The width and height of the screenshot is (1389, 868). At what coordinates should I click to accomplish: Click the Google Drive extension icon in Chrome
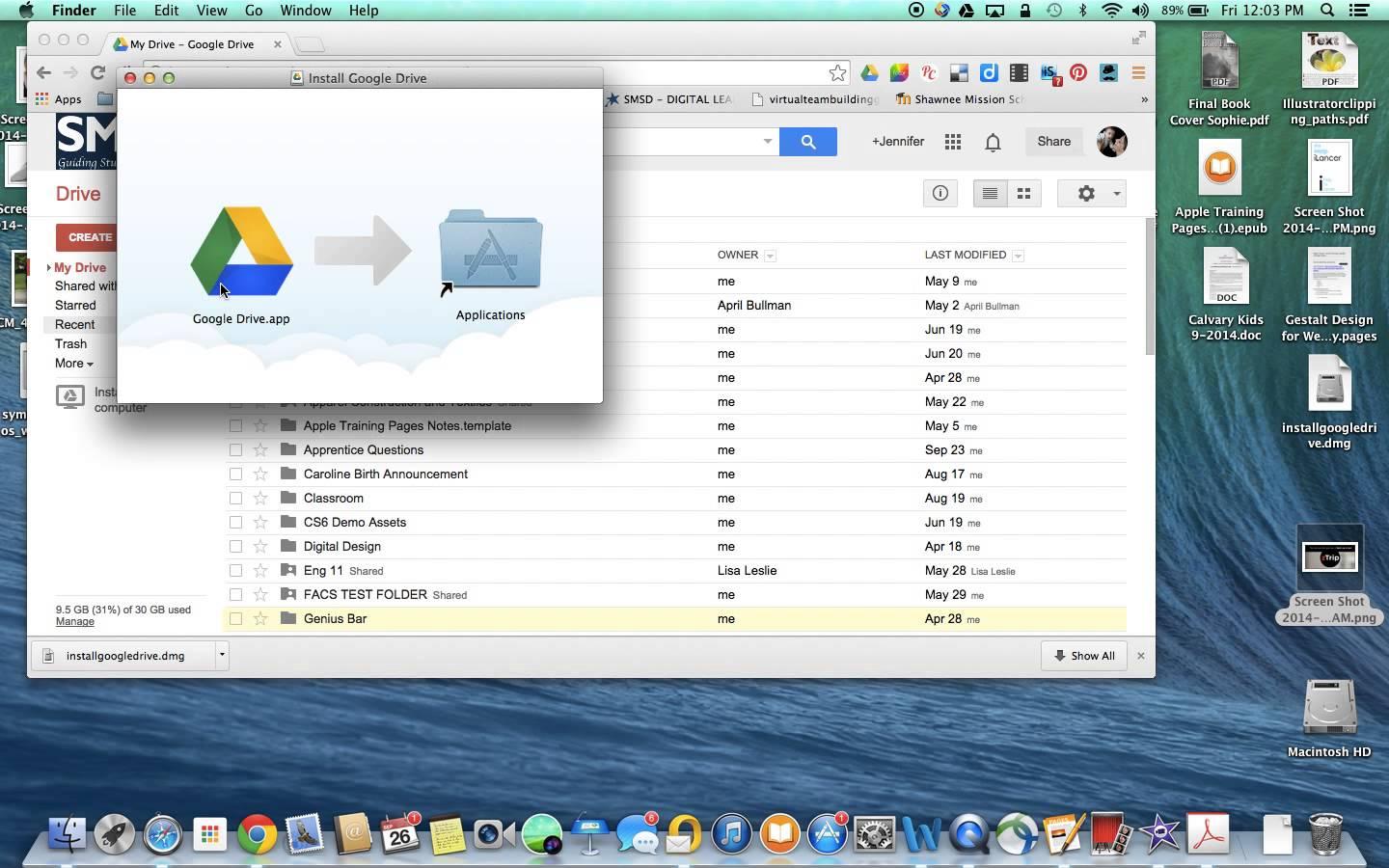click(869, 73)
